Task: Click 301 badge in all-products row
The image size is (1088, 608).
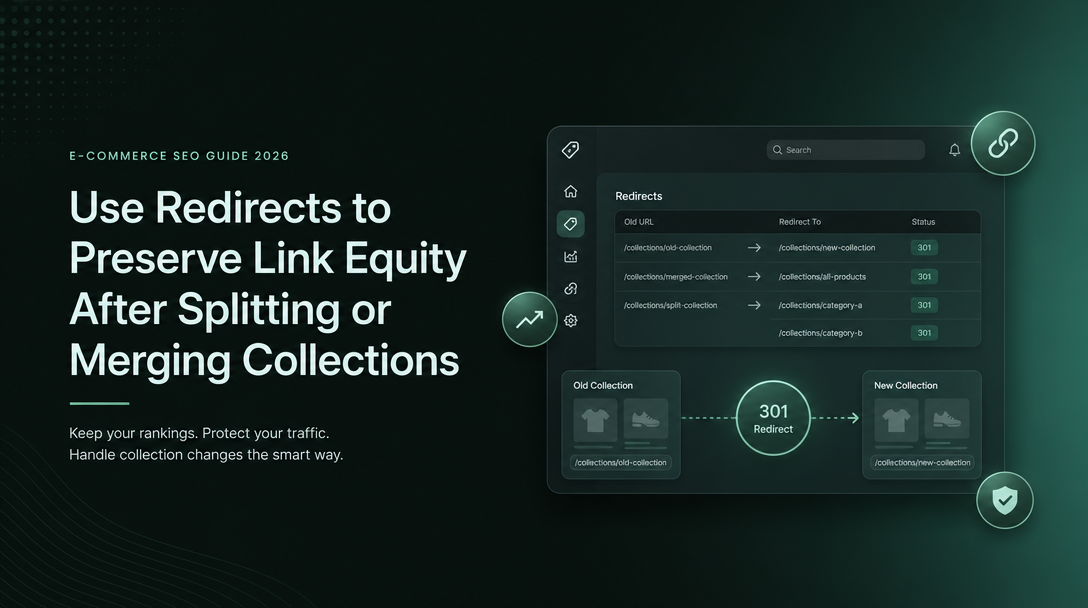Action: (924, 277)
